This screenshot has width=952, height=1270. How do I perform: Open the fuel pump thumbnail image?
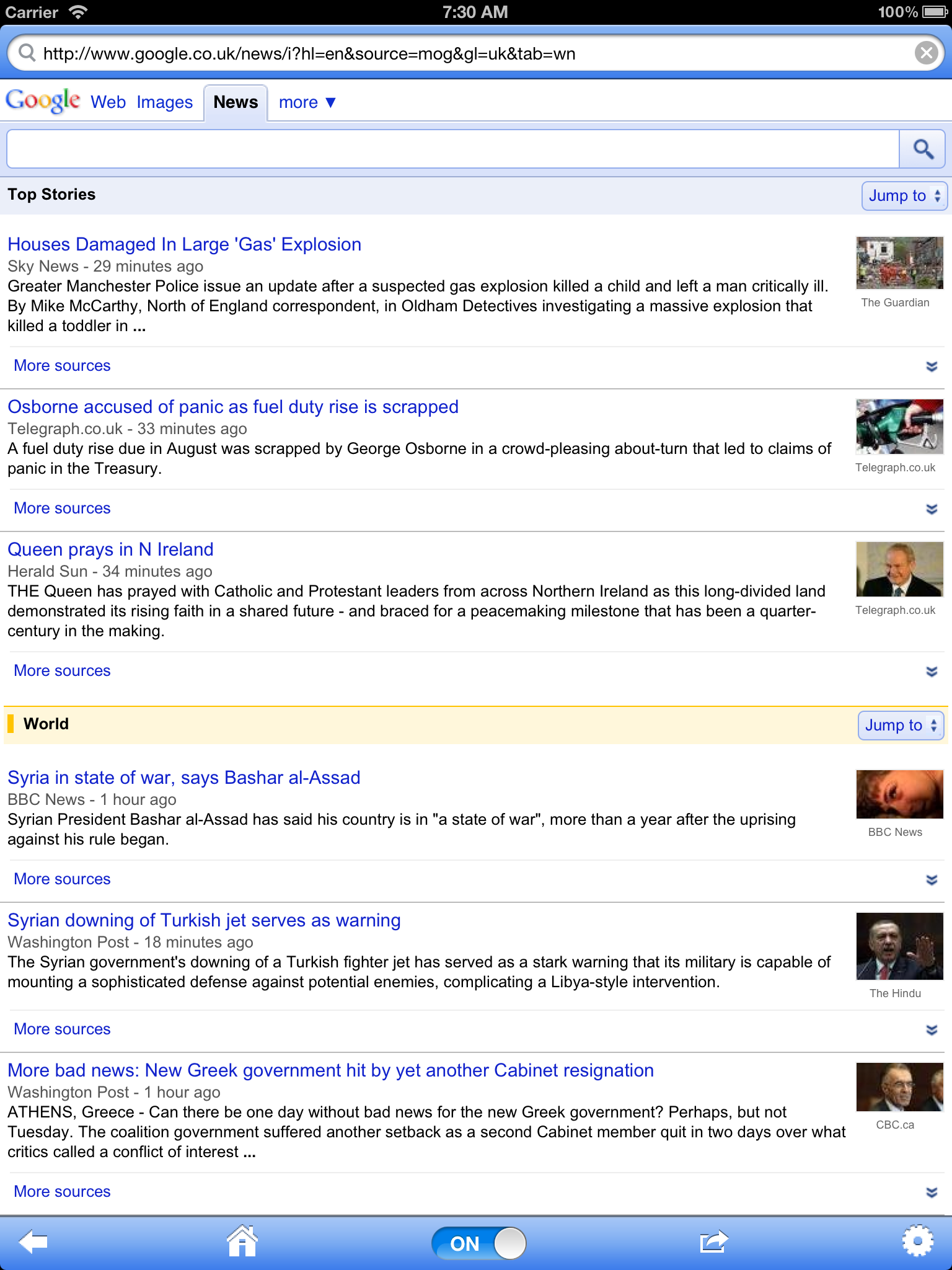pyautogui.click(x=899, y=427)
